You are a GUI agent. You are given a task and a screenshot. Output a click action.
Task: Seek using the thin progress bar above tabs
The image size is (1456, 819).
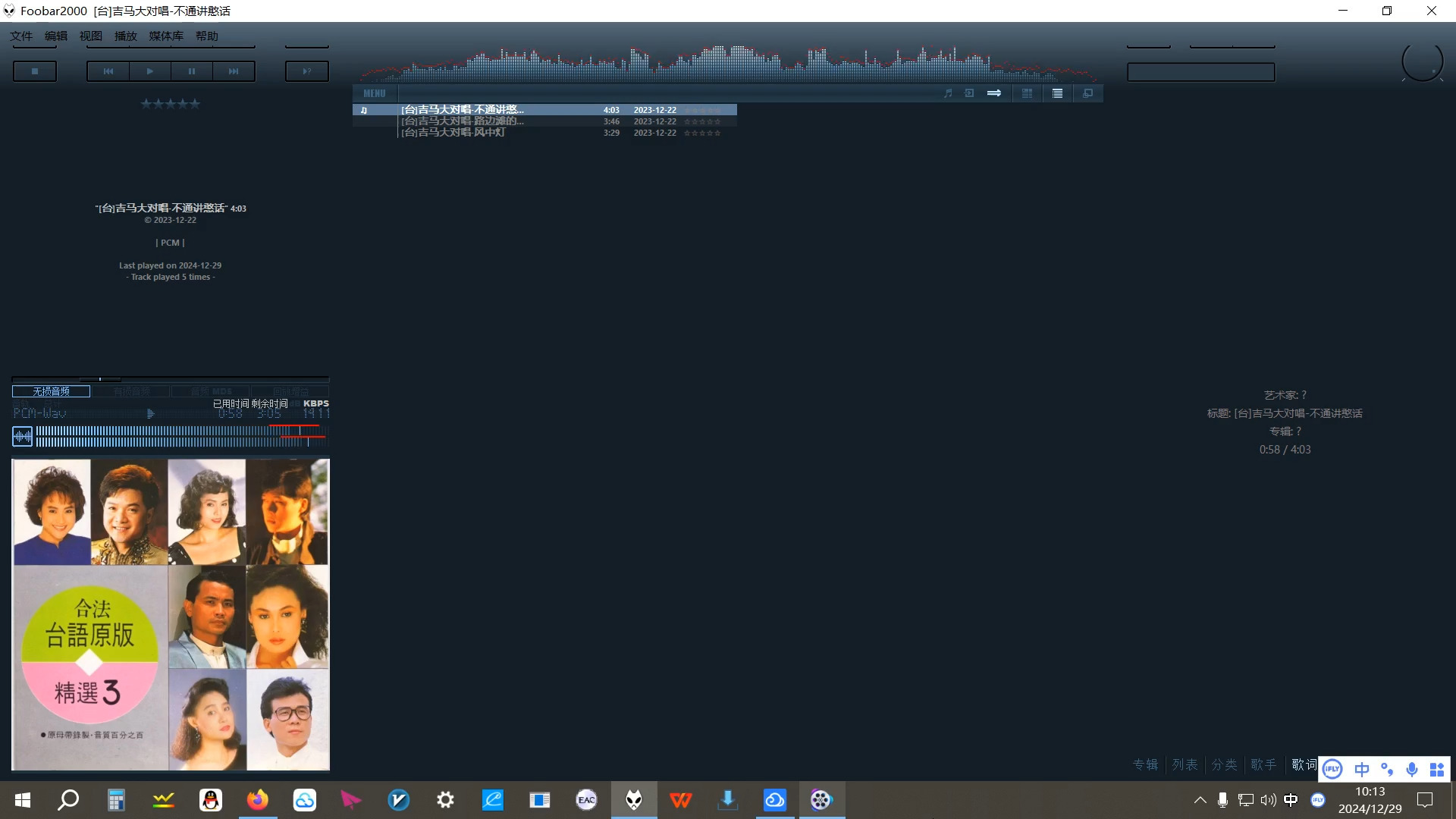171,378
